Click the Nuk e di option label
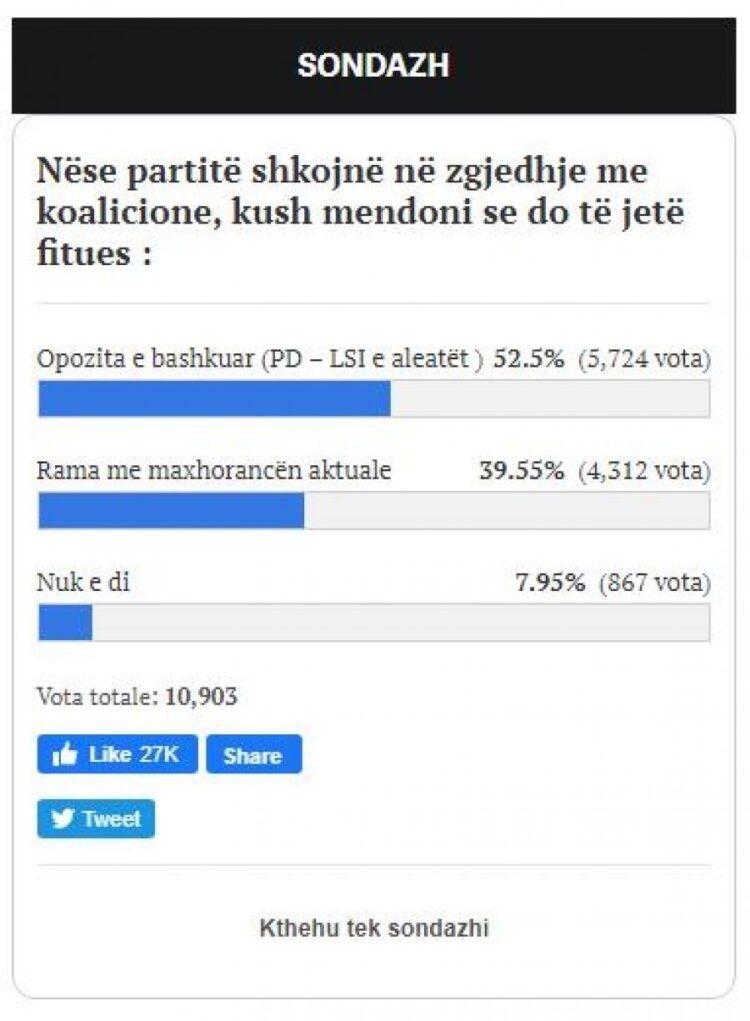 [x=83, y=581]
